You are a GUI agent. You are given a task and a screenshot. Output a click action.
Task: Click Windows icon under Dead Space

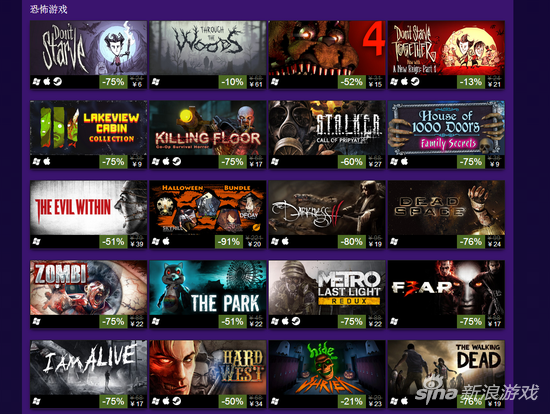pyautogui.click(x=394, y=241)
